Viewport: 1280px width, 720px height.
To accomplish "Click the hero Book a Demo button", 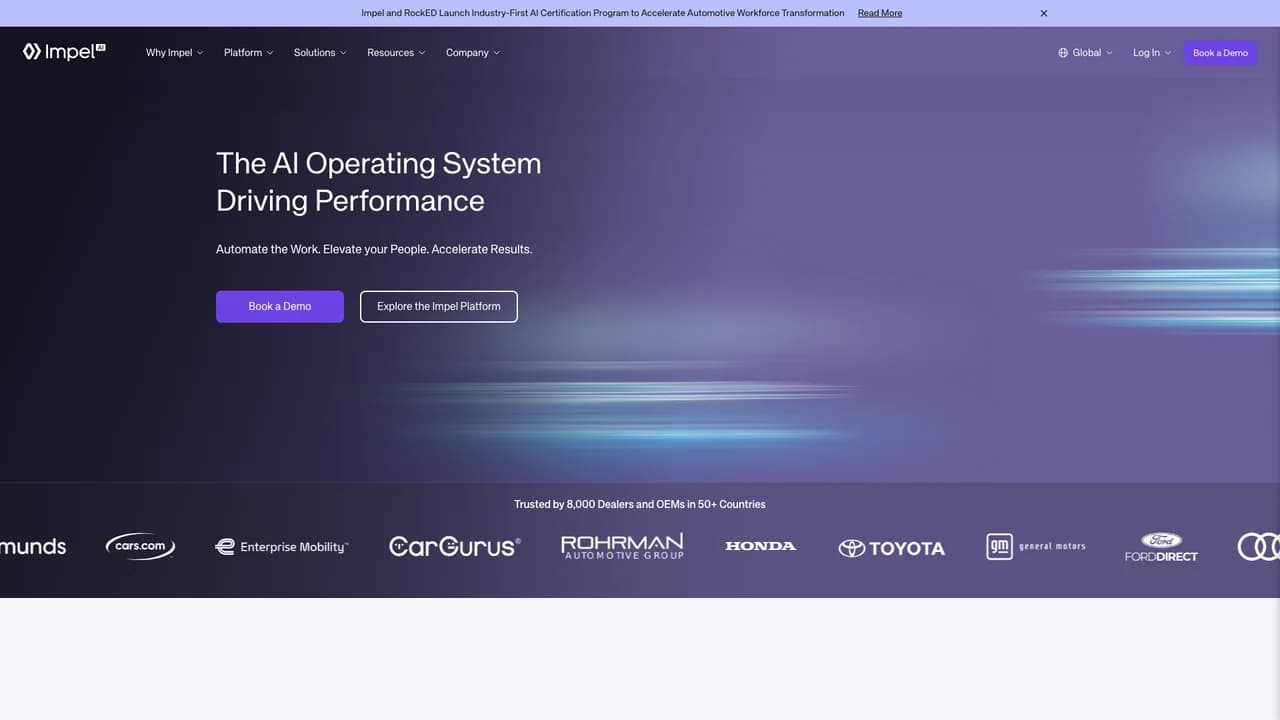I will 280,306.
